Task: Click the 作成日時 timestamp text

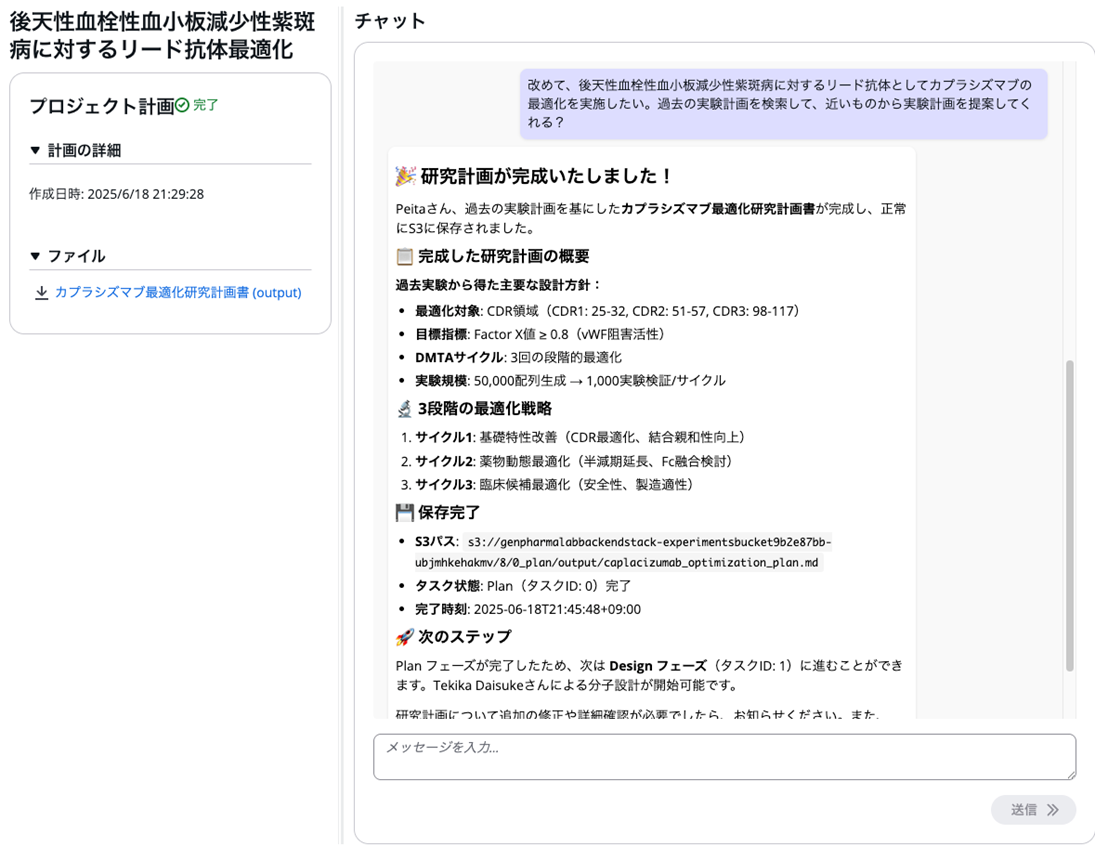Action: 116,194
